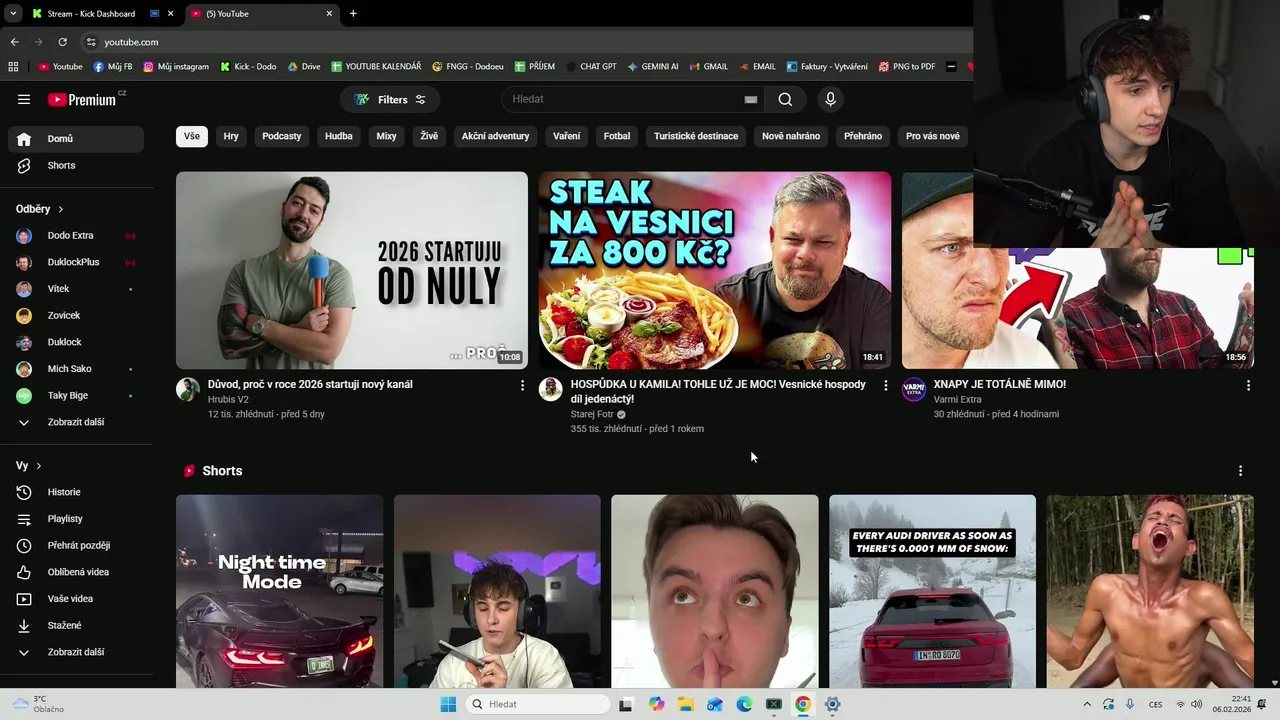Open the Filters button
The image size is (1280, 720).
pyautogui.click(x=390, y=99)
